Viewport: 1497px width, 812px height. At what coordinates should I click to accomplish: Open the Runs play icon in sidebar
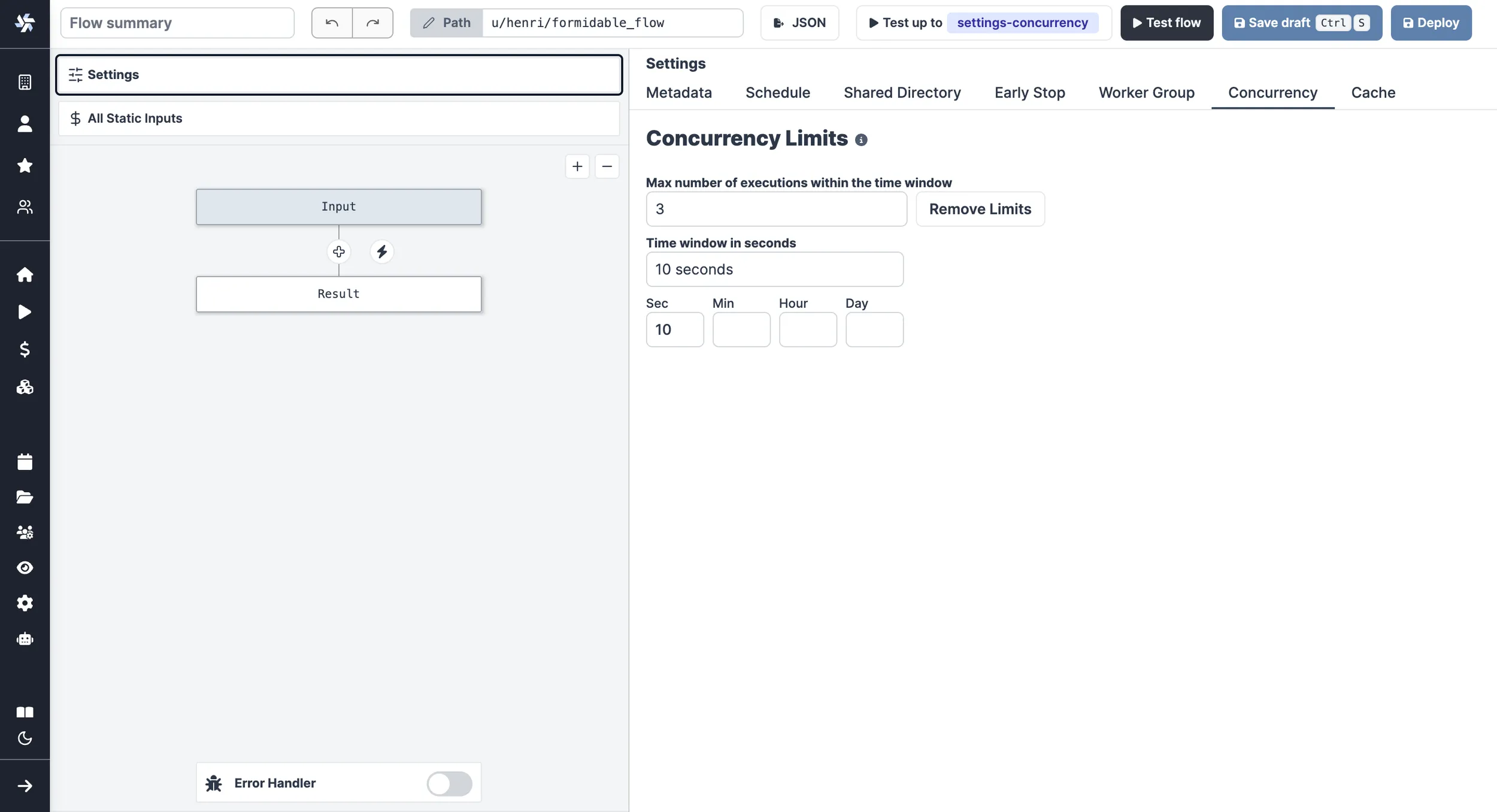pyautogui.click(x=25, y=312)
